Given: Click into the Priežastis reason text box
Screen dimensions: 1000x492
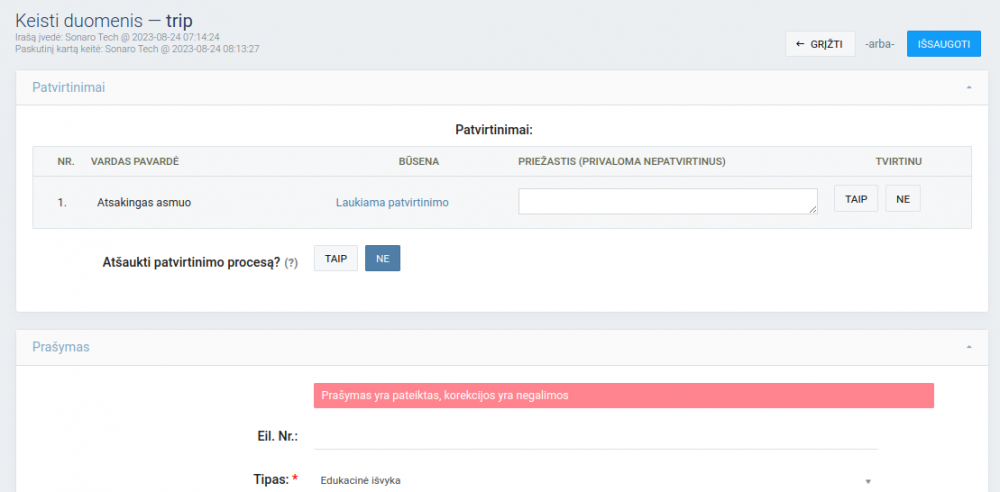Looking at the screenshot, I should [x=667, y=201].
